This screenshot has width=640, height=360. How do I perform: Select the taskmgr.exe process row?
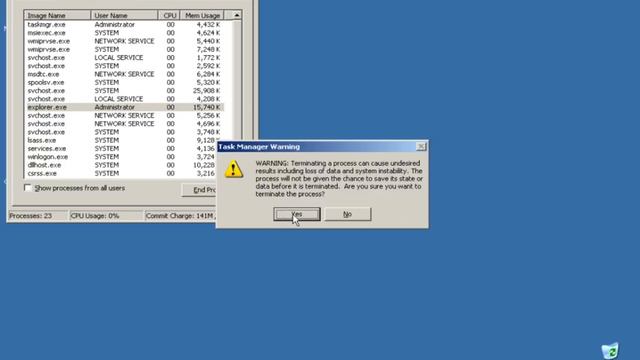(x=124, y=24)
